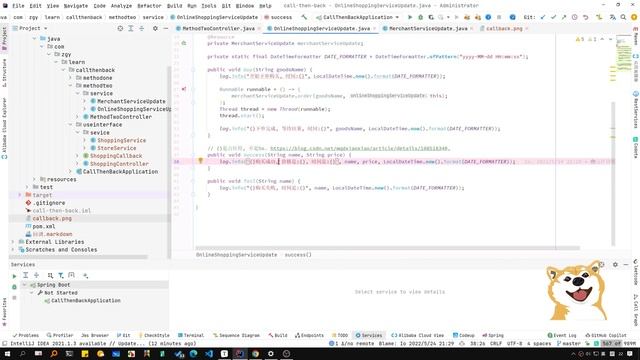640x360 pixels.
Task: Click the Git update project arrow icon
Action: (x=542, y=17)
